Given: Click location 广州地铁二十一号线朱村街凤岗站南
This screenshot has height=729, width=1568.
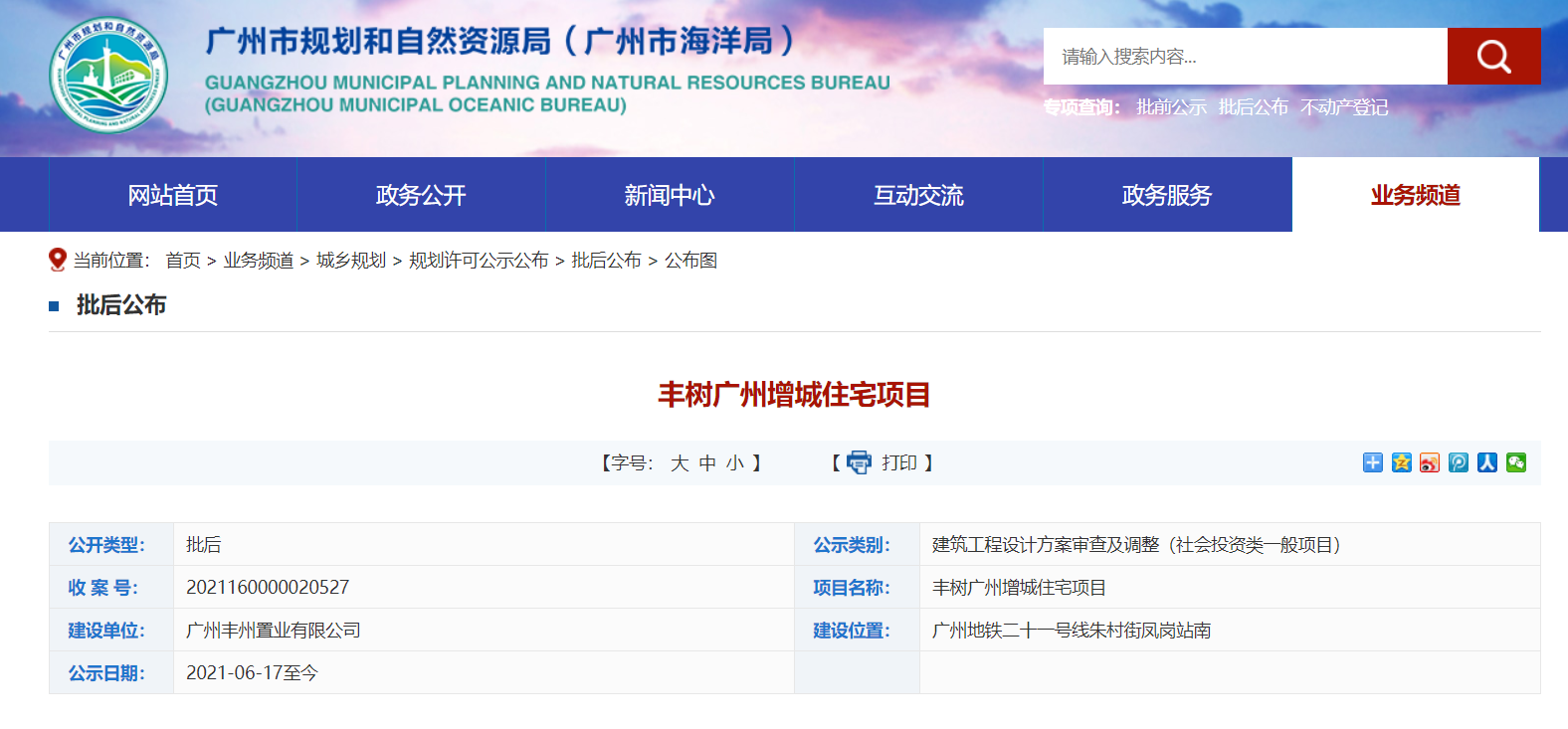Looking at the screenshot, I should [x=1072, y=631].
